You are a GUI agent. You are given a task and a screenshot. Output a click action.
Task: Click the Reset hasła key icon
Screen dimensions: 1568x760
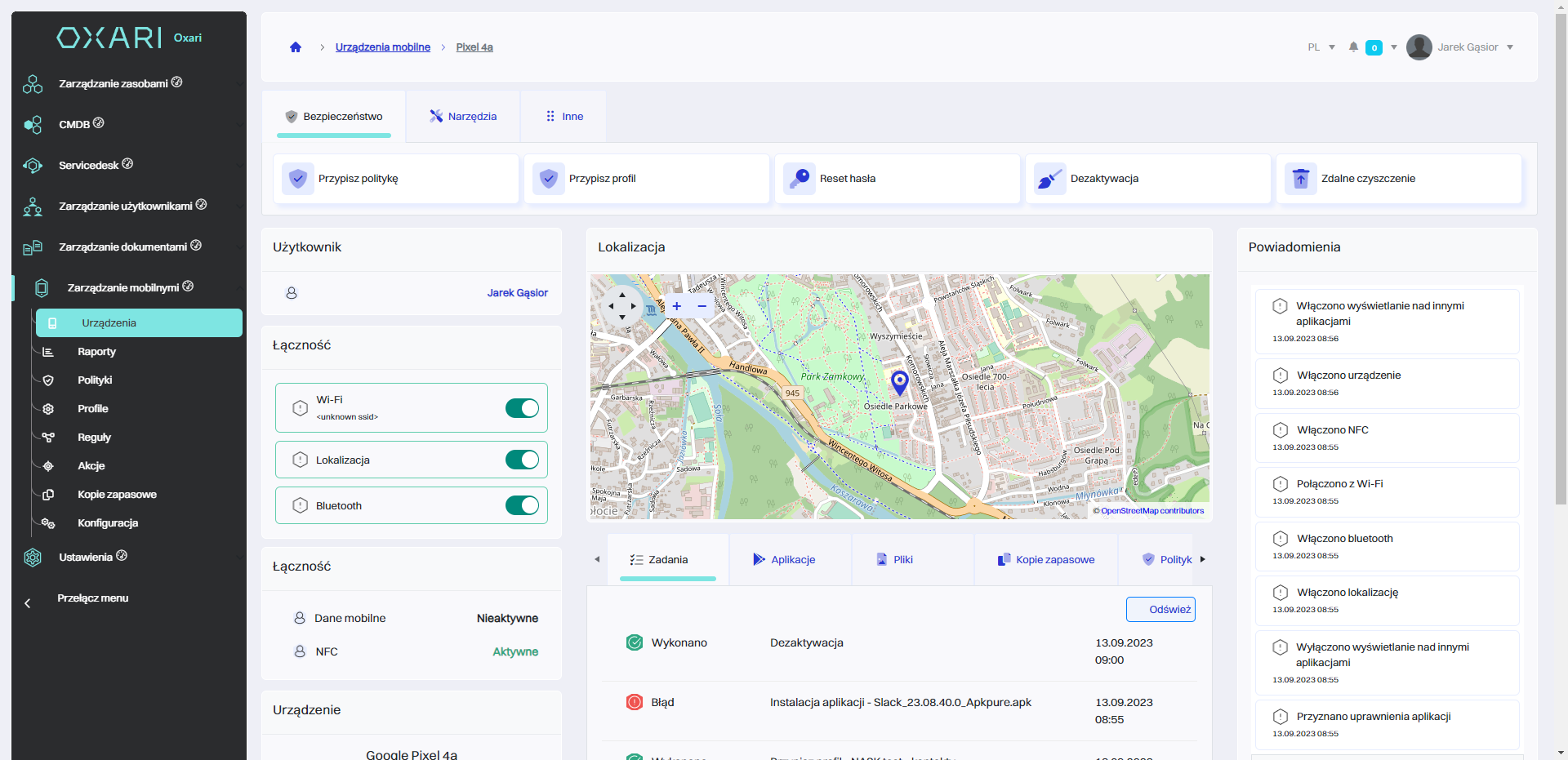pos(799,179)
